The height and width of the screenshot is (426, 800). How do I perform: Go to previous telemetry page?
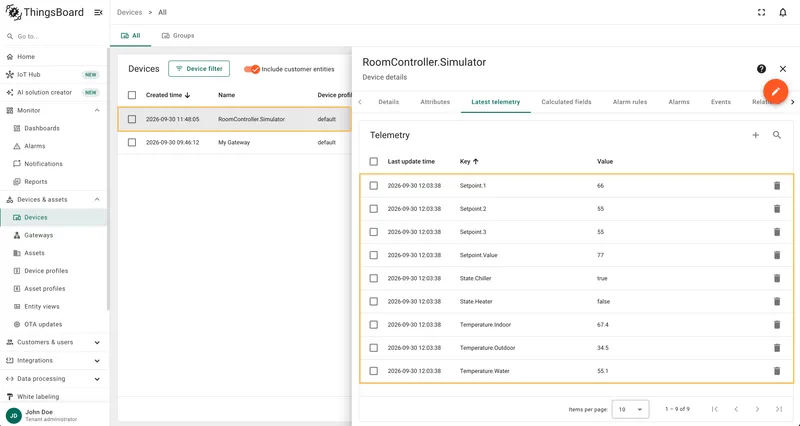click(x=736, y=409)
